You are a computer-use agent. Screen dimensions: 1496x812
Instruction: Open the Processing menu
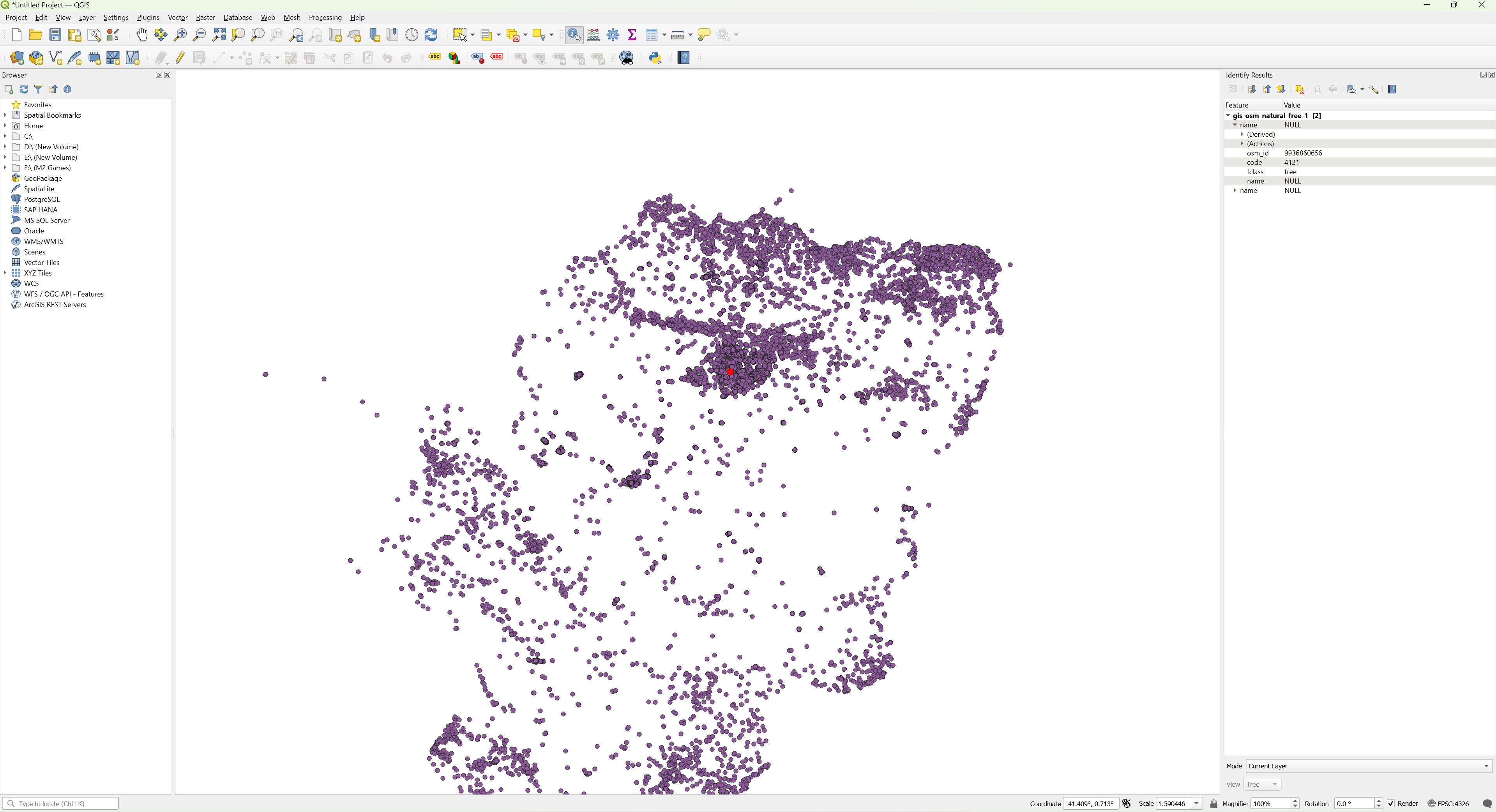point(325,18)
